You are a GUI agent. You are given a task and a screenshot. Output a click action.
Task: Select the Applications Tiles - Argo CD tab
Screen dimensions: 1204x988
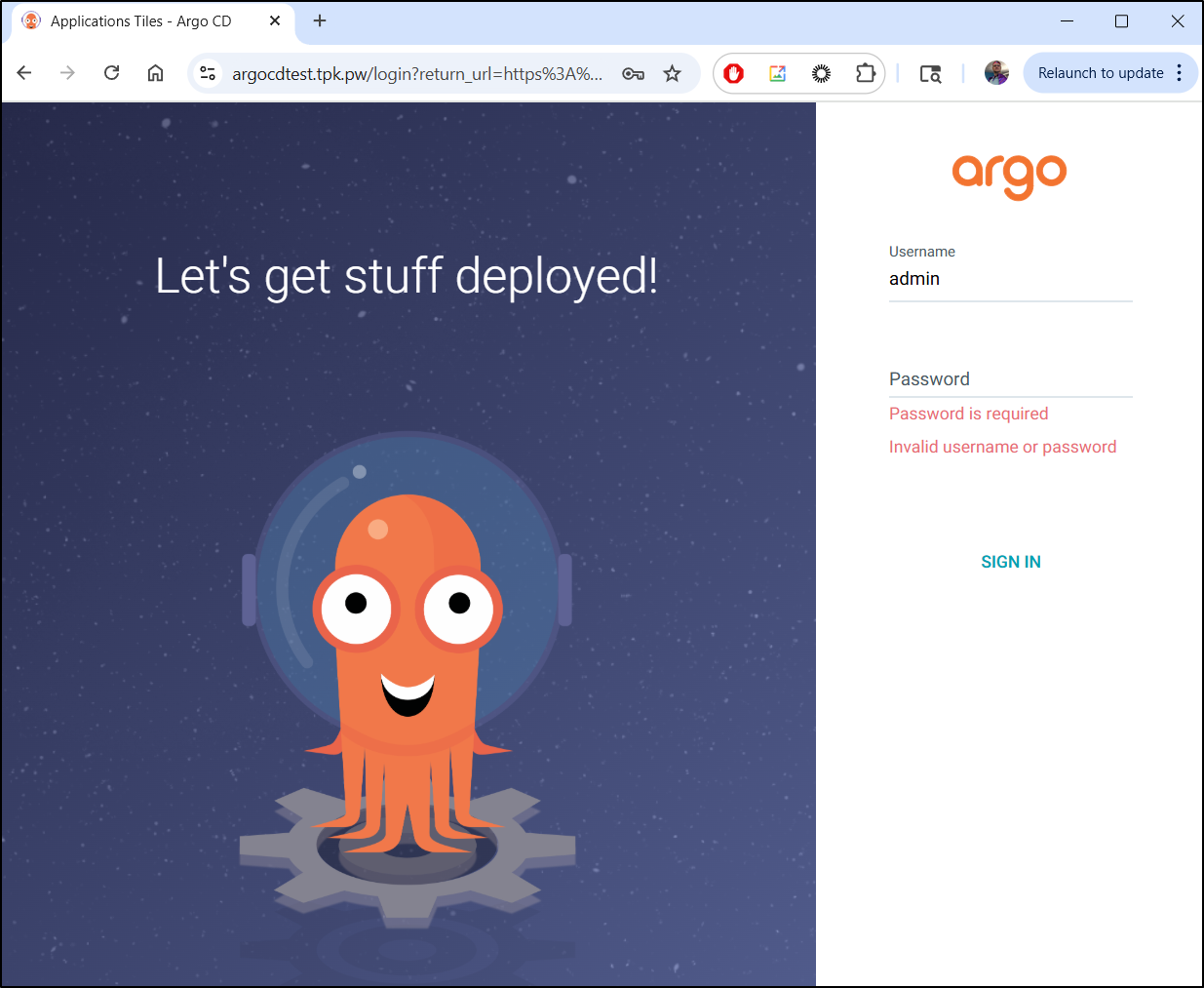(x=141, y=21)
